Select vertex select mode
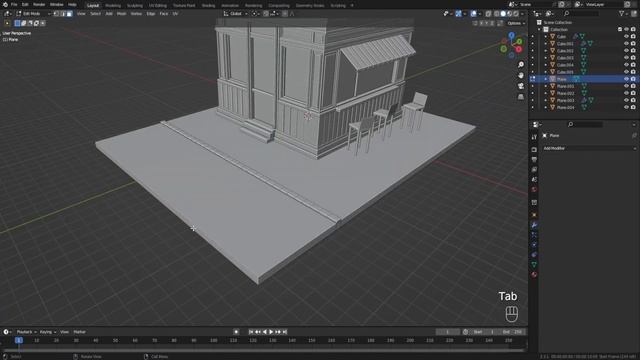 (x=56, y=13)
